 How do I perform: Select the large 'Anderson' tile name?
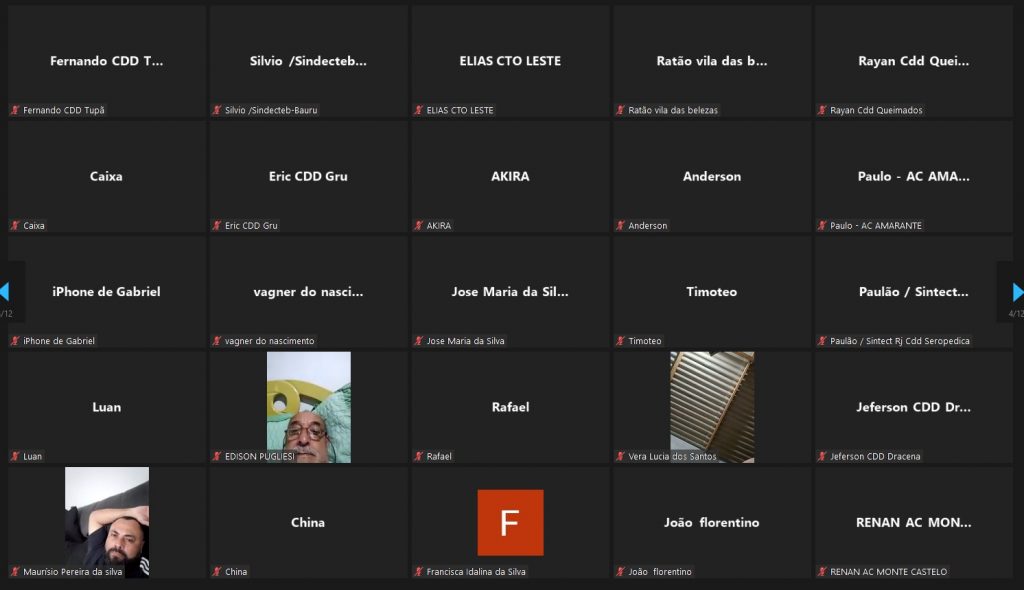click(x=712, y=176)
